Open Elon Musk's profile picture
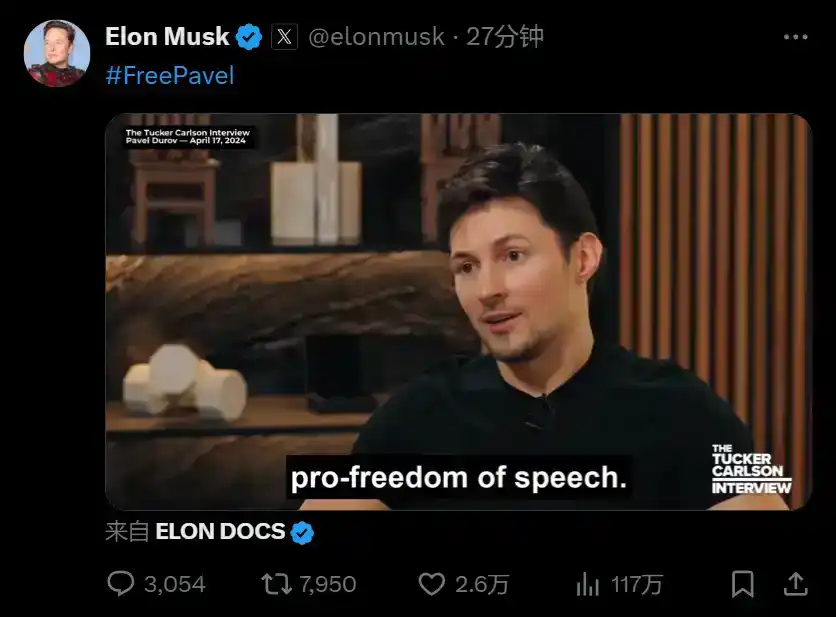 pos(57,53)
